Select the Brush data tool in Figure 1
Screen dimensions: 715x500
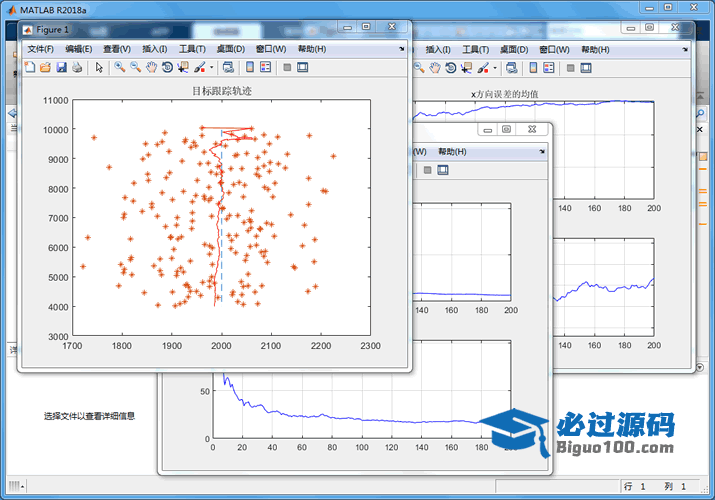click(x=200, y=67)
